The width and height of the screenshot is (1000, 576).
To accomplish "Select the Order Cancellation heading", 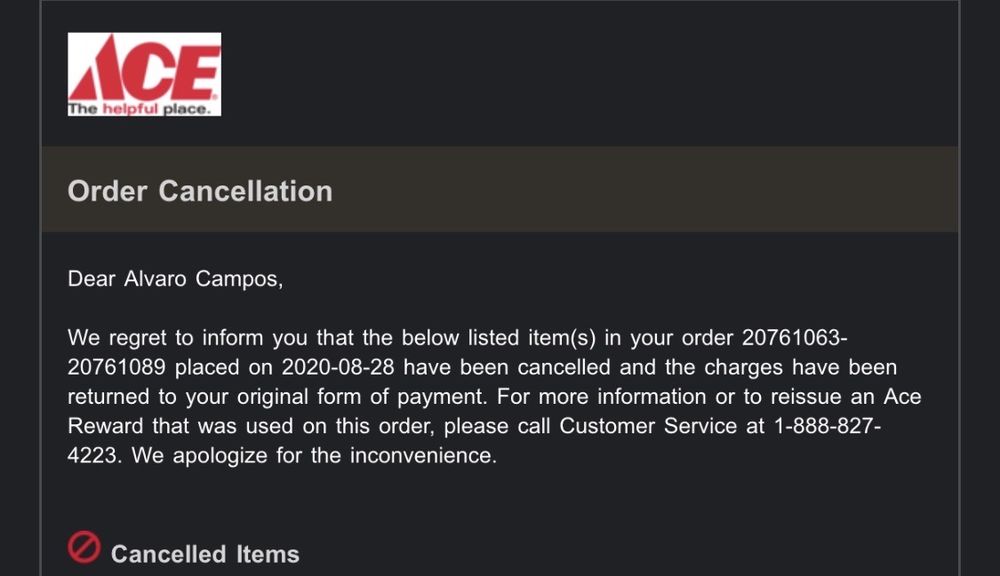I will coord(200,191).
